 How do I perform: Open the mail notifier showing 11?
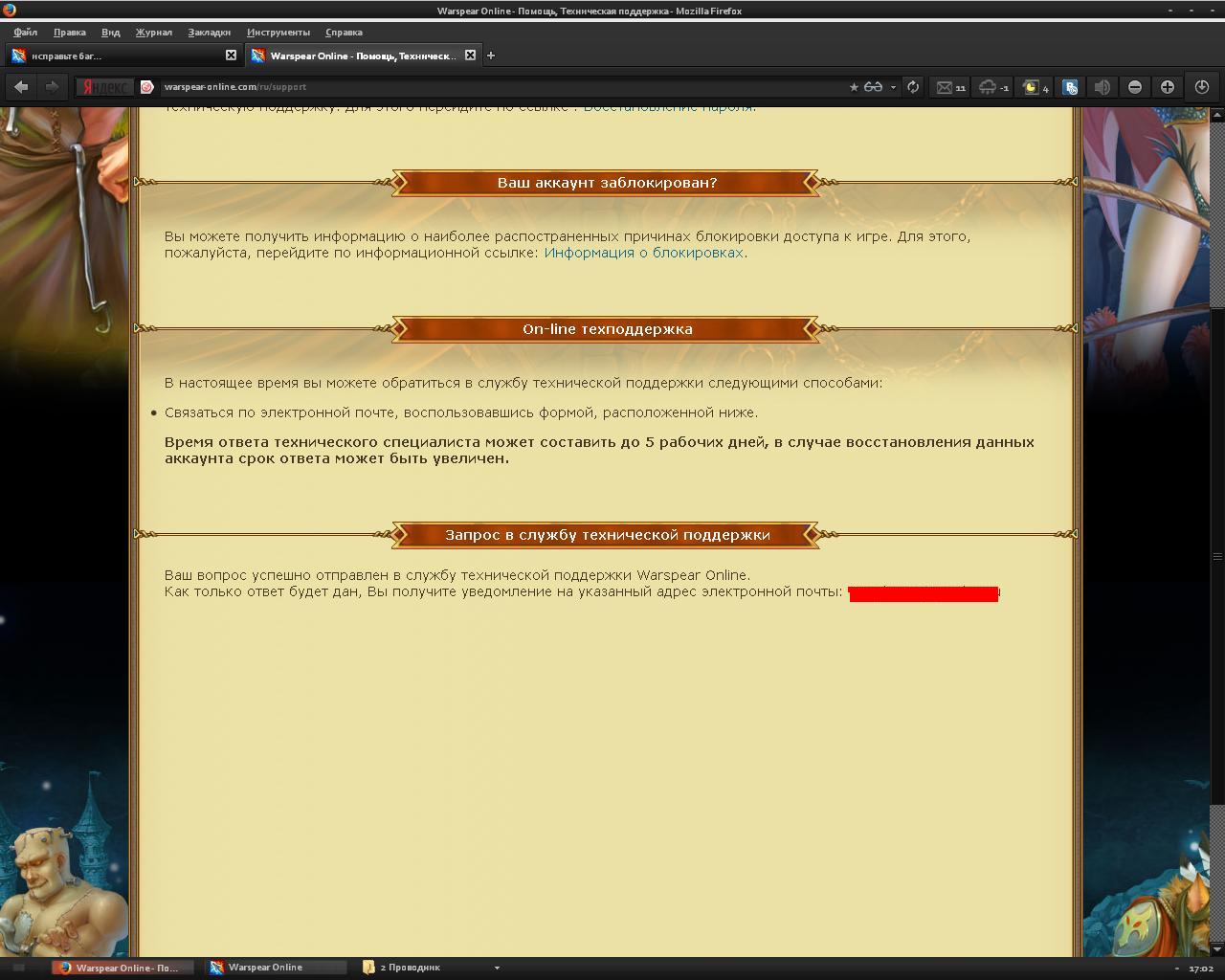click(951, 87)
